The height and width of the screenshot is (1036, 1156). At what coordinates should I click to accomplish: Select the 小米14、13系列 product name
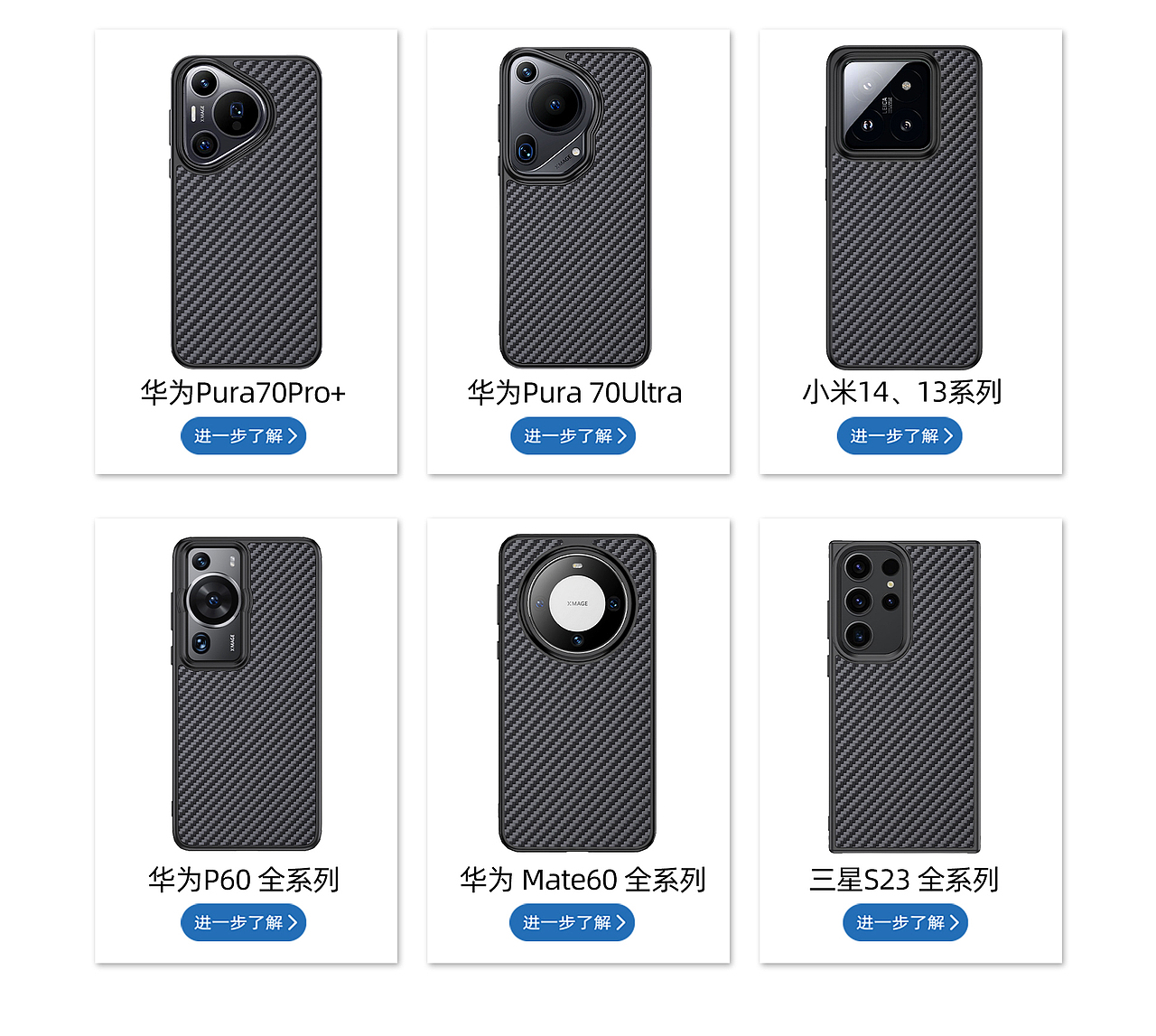[902, 392]
